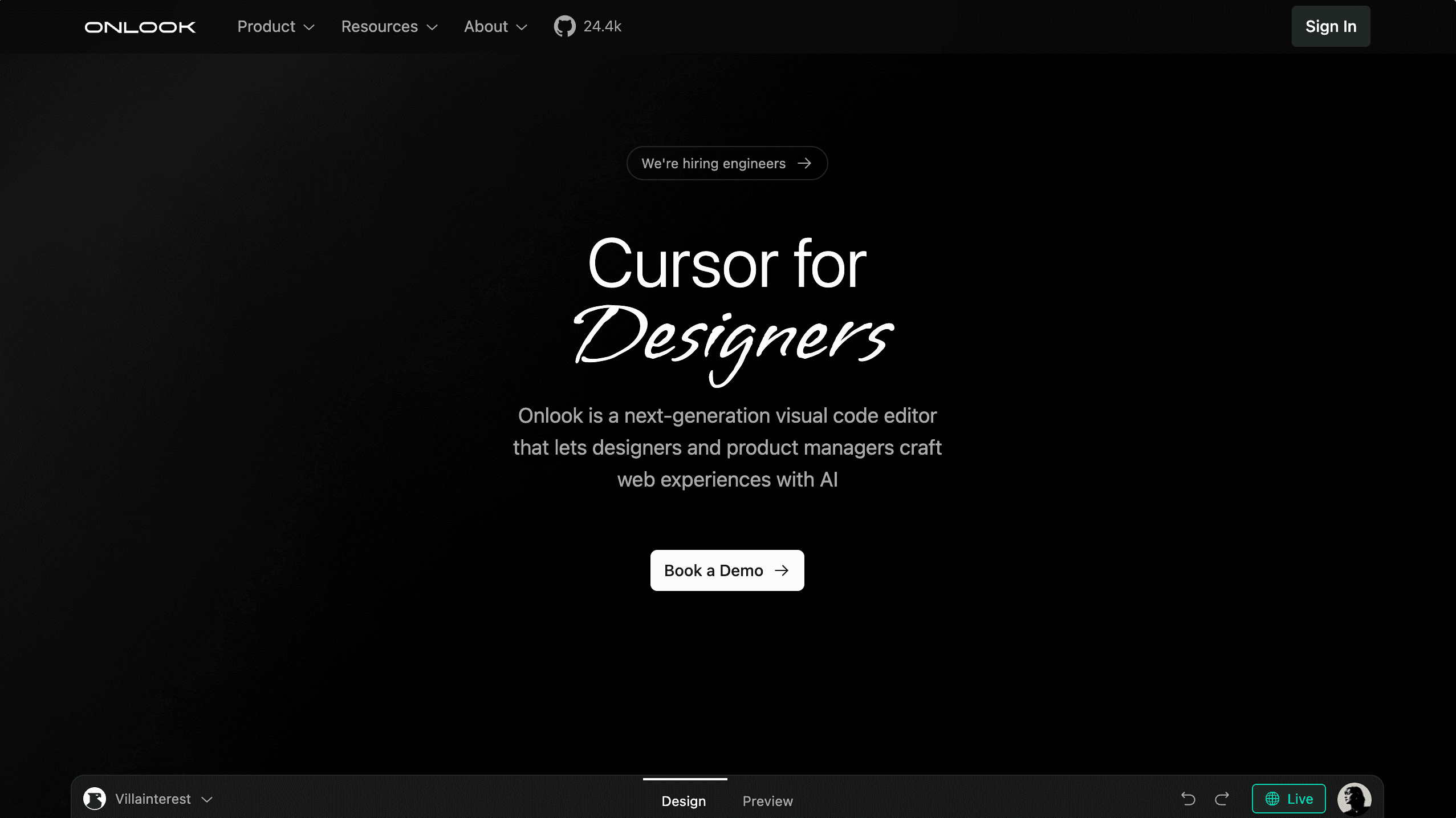Click the Sign In button
Viewport: 1456px width, 818px height.
coord(1329,26)
